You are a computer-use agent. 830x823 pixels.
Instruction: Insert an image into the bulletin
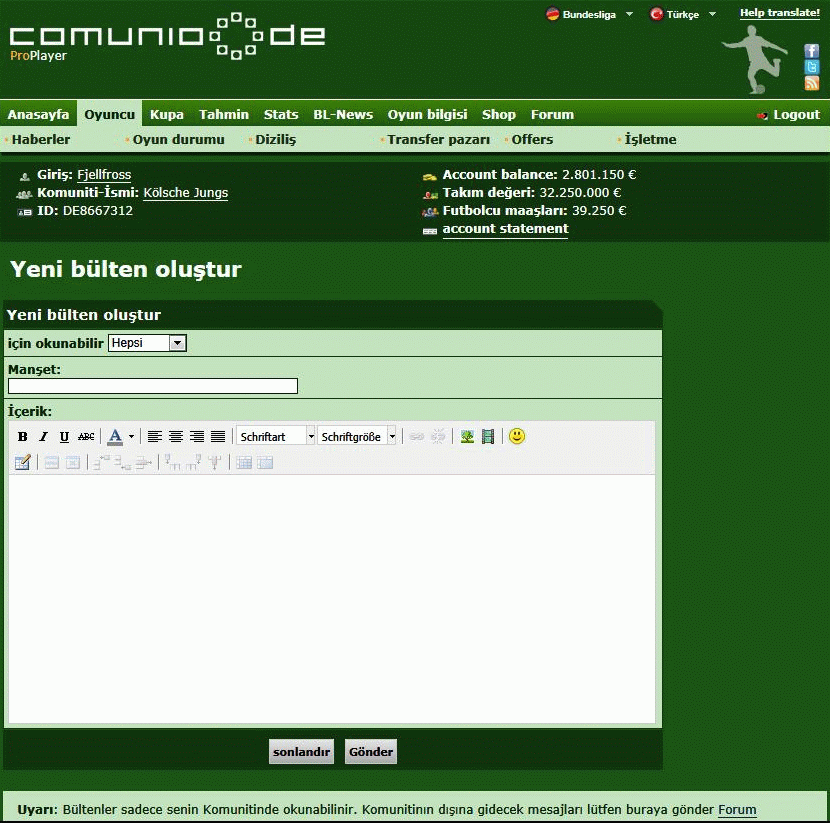467,437
